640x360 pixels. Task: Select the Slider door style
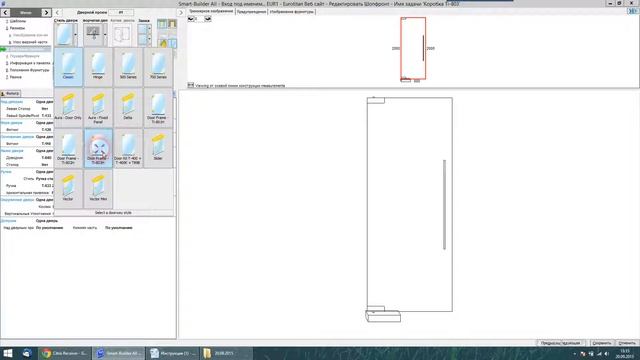click(x=158, y=149)
